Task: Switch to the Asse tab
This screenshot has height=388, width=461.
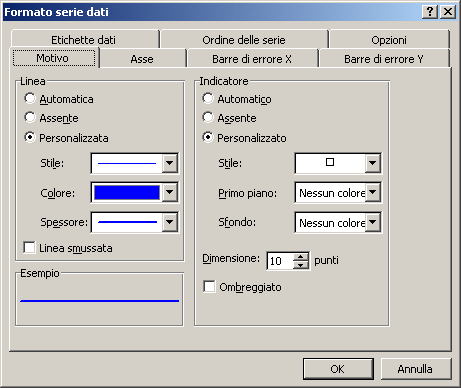Action: click(x=142, y=59)
